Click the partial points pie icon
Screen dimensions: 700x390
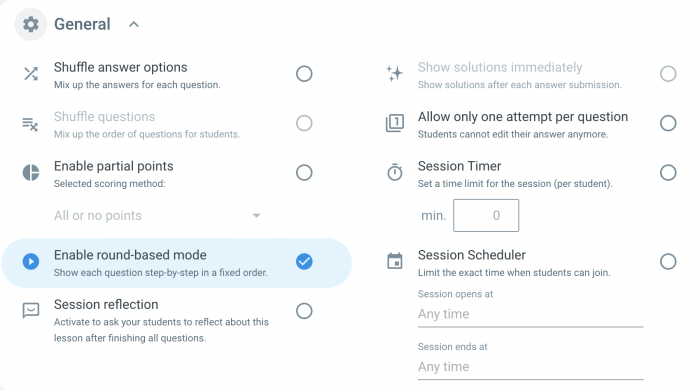pos(31,173)
